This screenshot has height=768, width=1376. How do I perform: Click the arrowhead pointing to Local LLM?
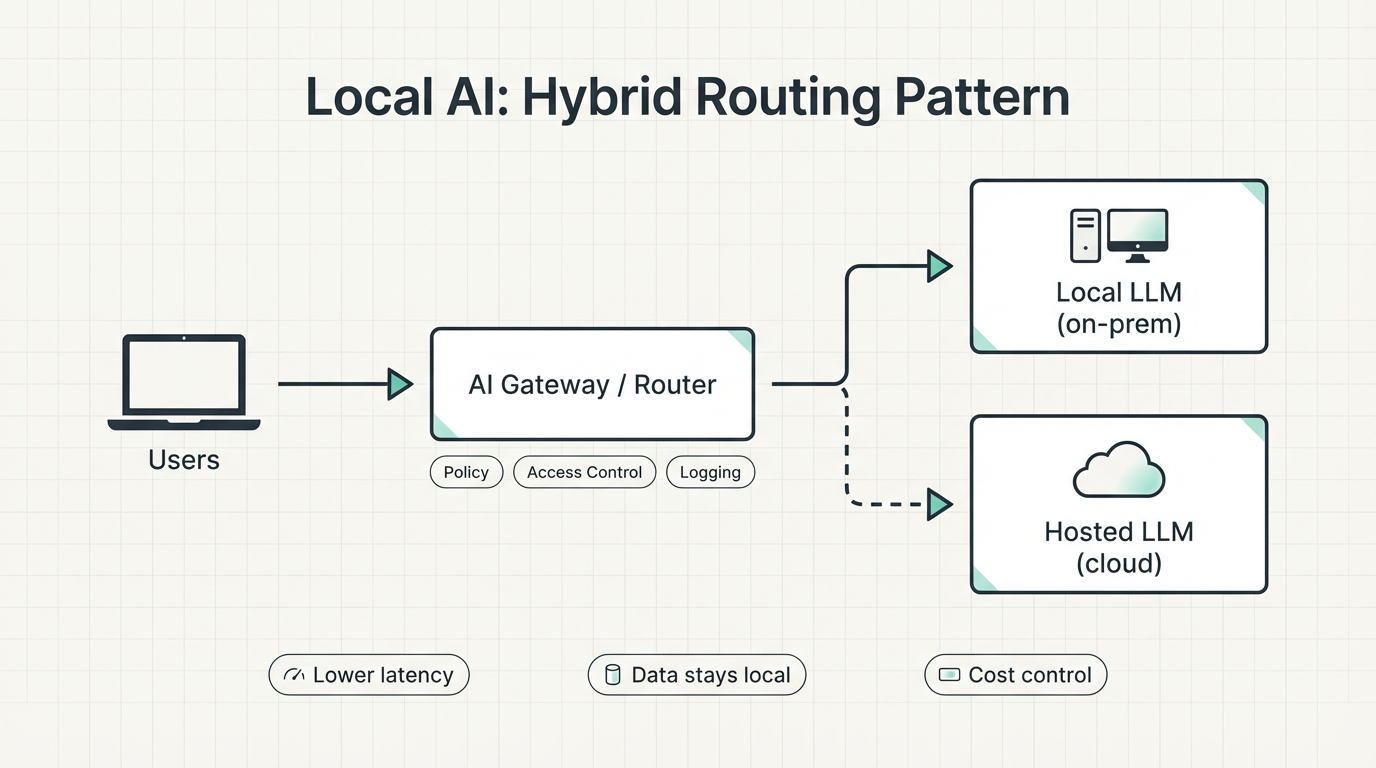click(x=938, y=266)
